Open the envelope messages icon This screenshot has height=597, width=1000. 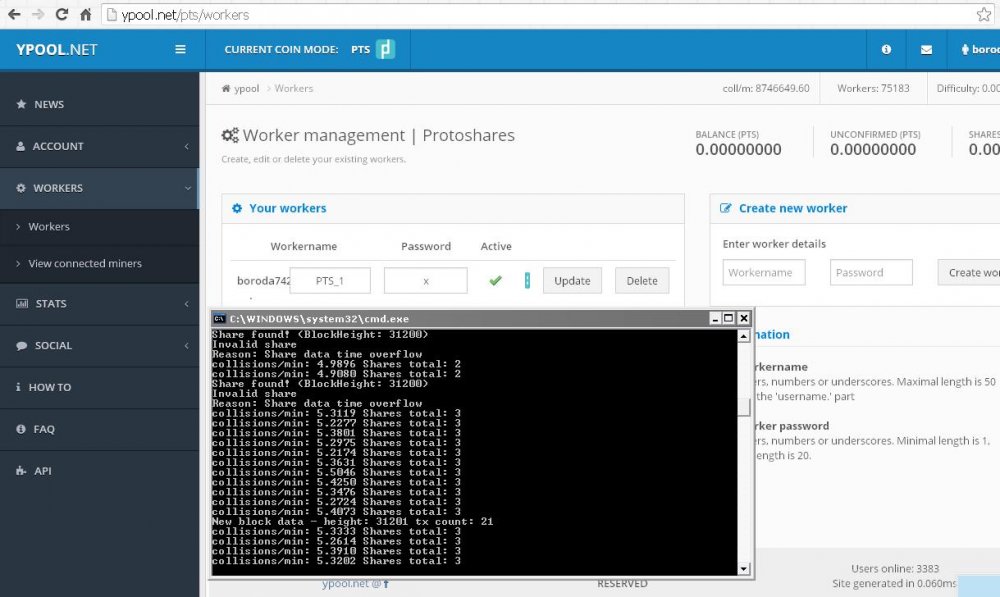click(926, 49)
